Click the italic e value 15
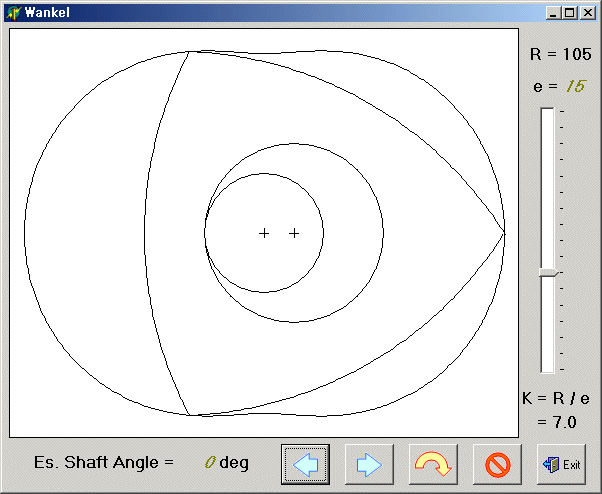 [x=573, y=86]
